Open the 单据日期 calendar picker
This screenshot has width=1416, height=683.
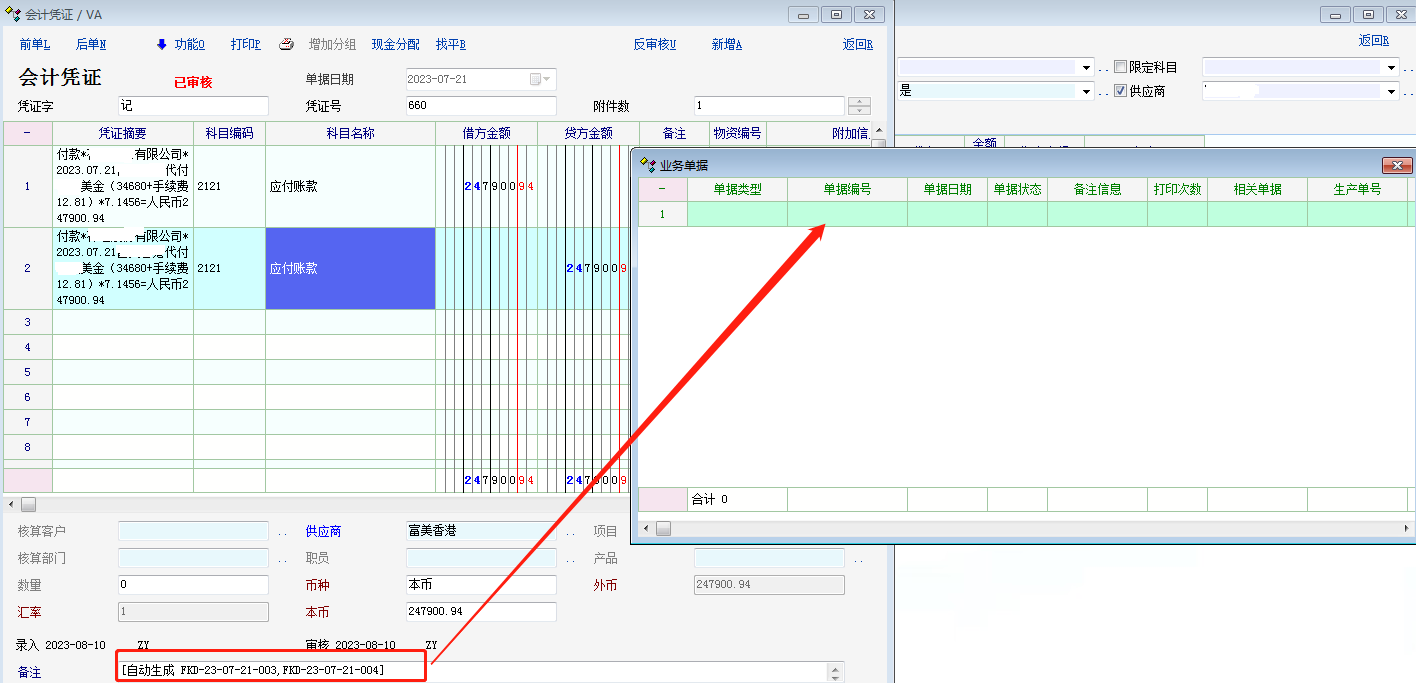pyautogui.click(x=541, y=80)
